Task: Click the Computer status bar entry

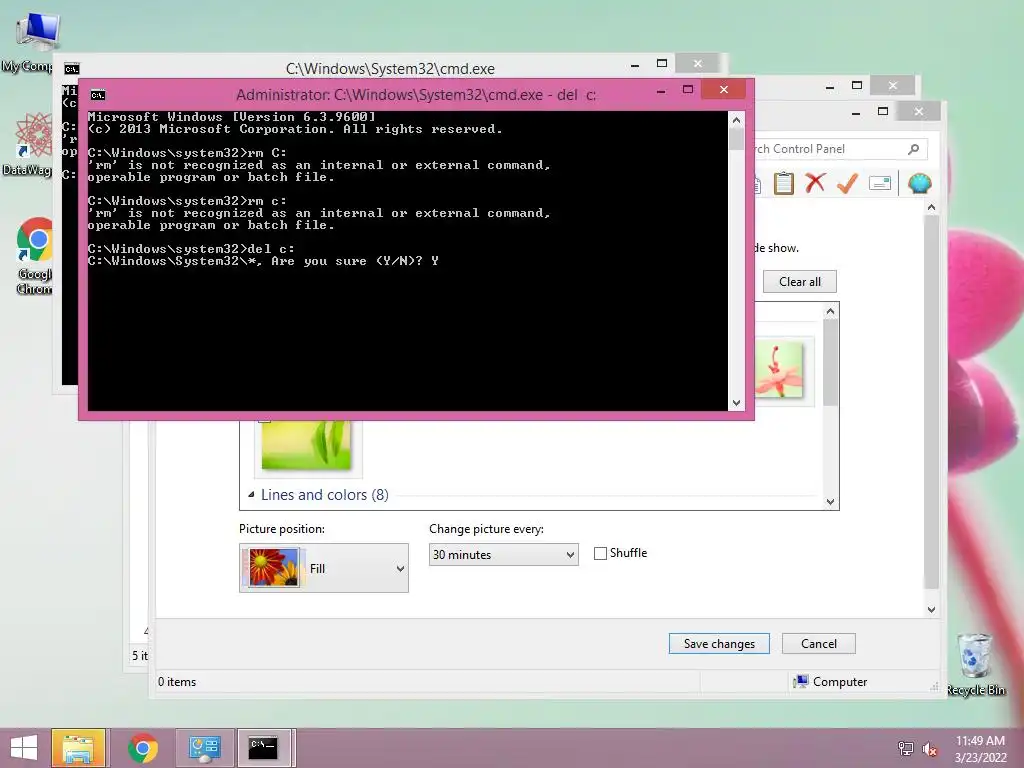Action: pos(829,682)
